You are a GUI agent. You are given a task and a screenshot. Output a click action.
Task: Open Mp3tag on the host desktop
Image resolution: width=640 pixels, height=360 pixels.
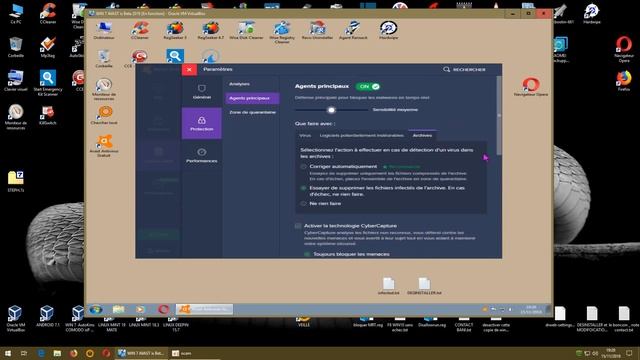[48, 47]
